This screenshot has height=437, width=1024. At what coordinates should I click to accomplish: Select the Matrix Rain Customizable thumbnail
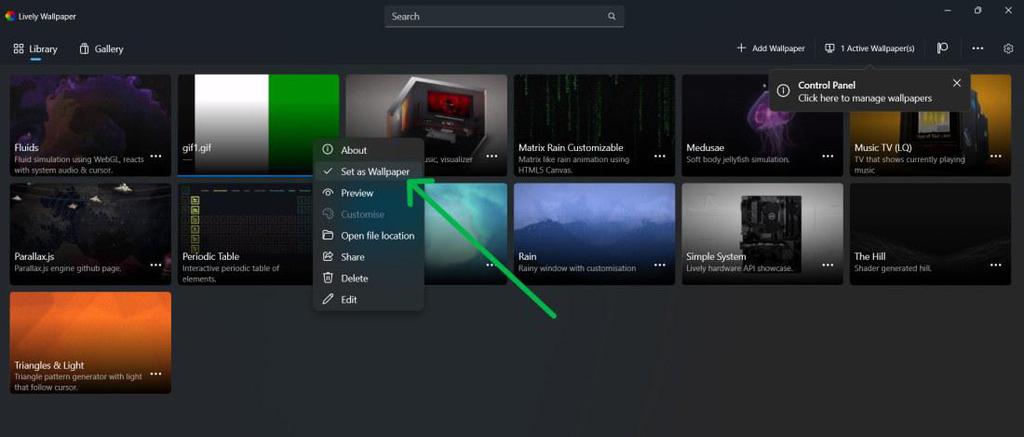click(594, 125)
